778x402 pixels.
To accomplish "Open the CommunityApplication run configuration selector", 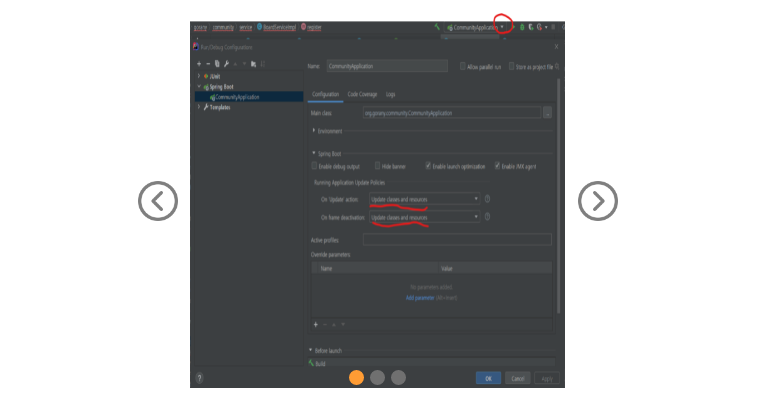I will point(475,27).
